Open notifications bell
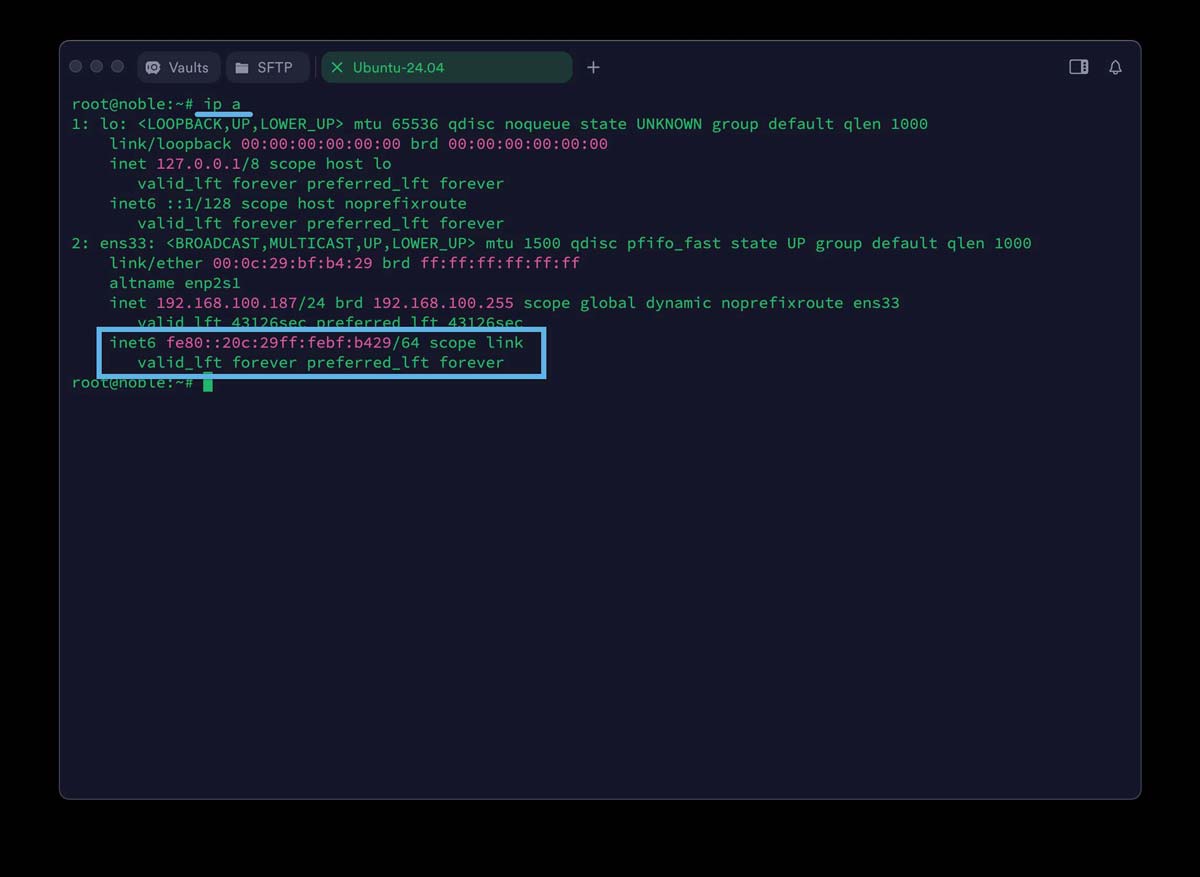1200x877 pixels. pyautogui.click(x=1115, y=67)
